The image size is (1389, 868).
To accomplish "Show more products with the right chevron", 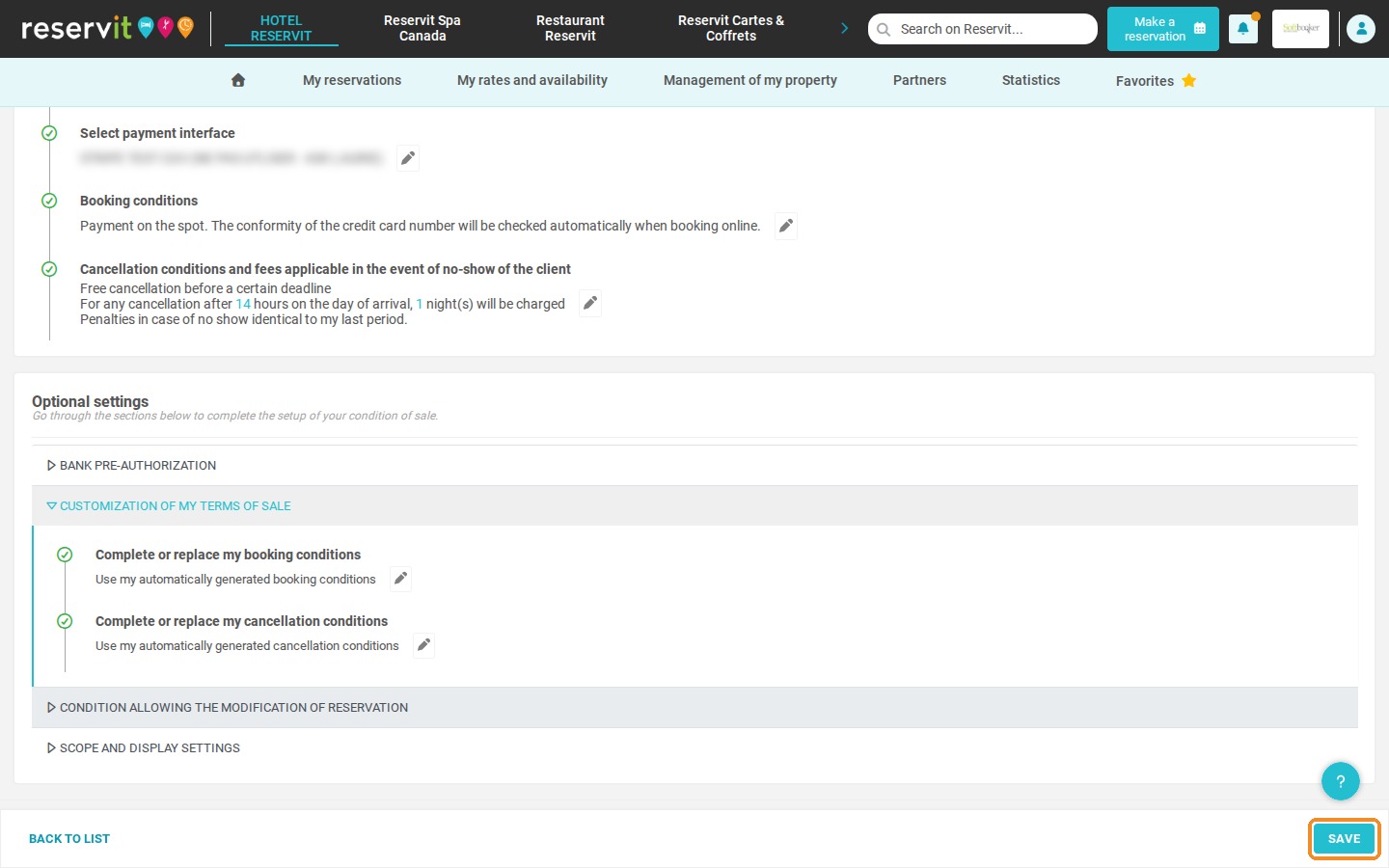I will coord(844,28).
